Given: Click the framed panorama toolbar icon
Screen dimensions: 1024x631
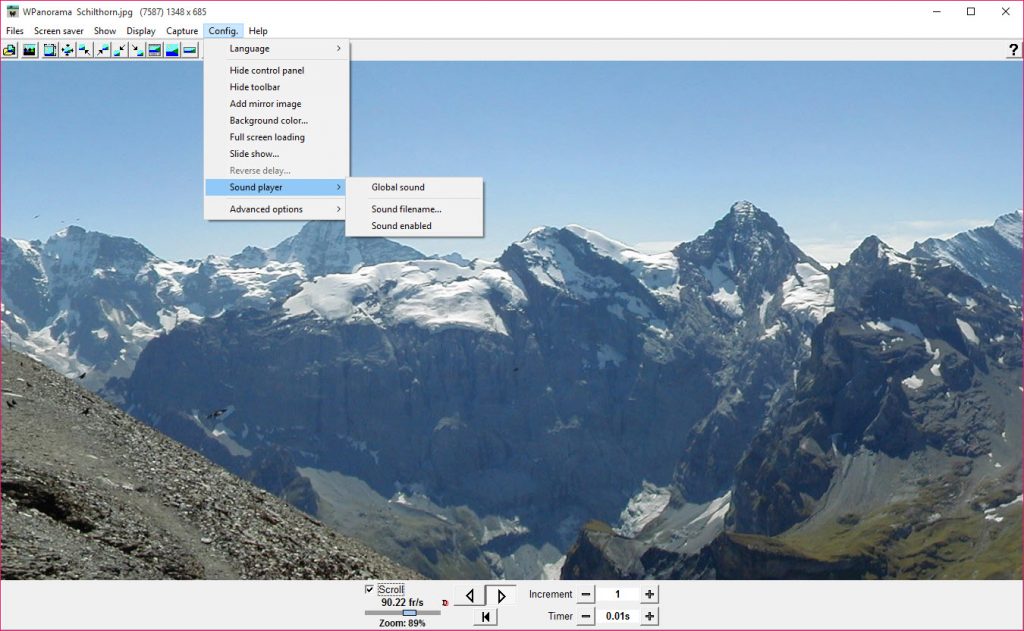Looking at the screenshot, I should [x=155, y=50].
